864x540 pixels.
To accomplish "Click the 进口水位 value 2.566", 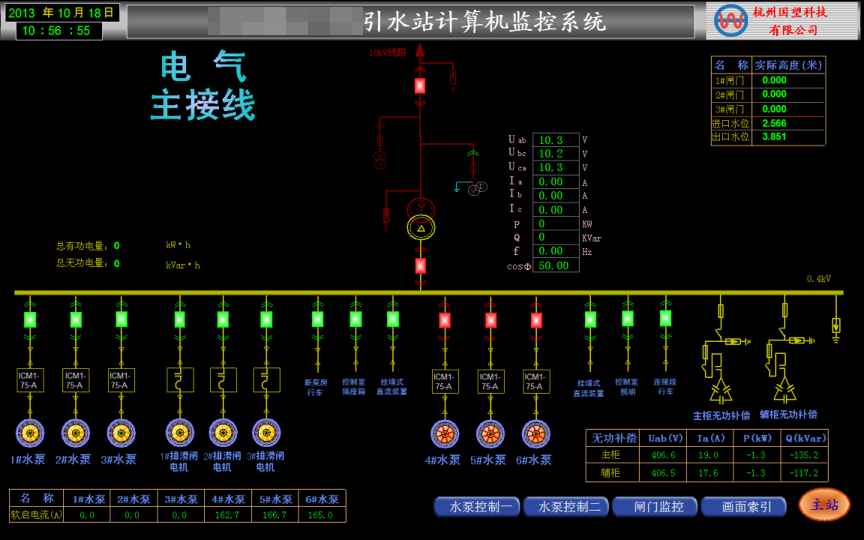I will point(788,123).
